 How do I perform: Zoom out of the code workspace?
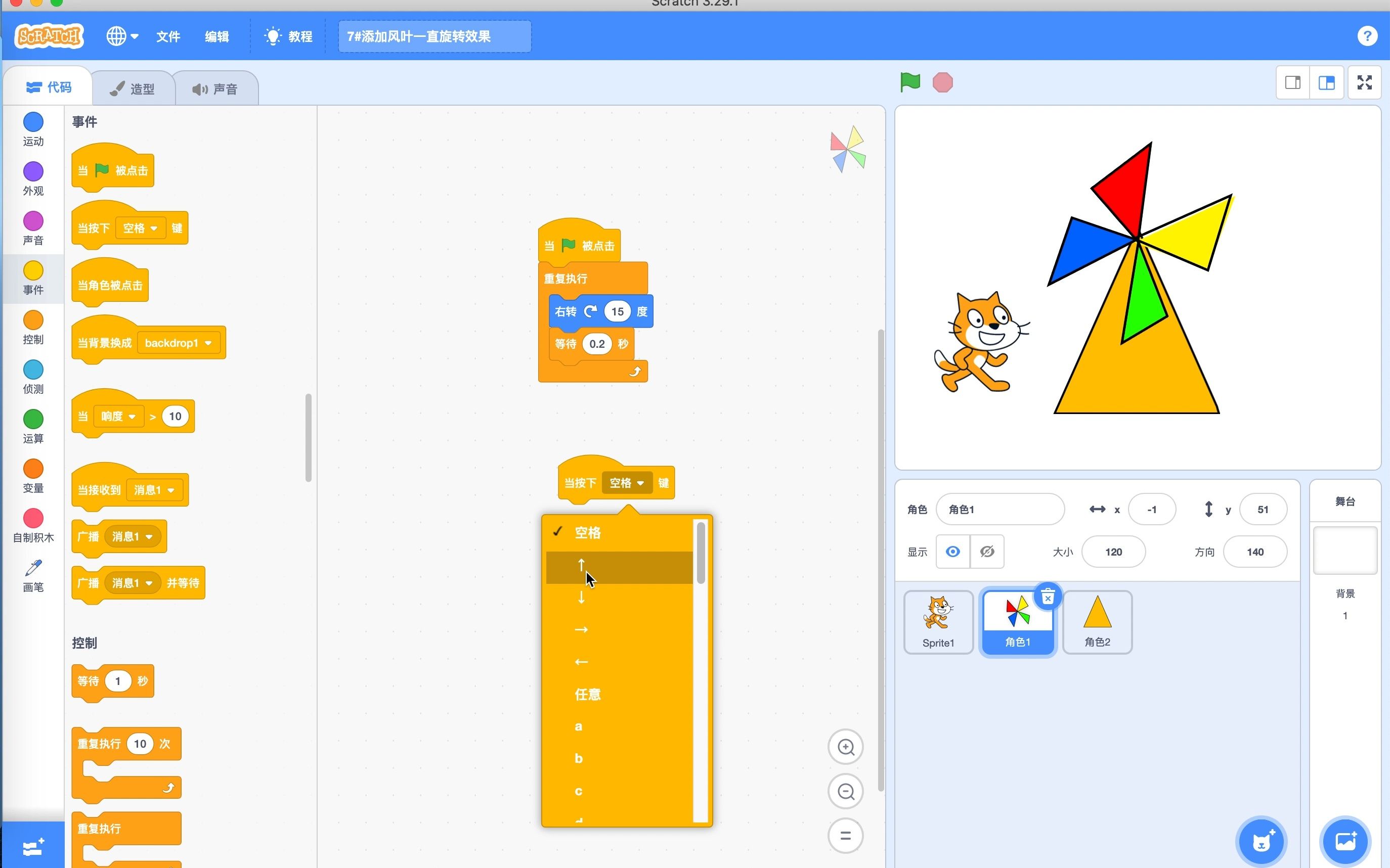coord(846,792)
